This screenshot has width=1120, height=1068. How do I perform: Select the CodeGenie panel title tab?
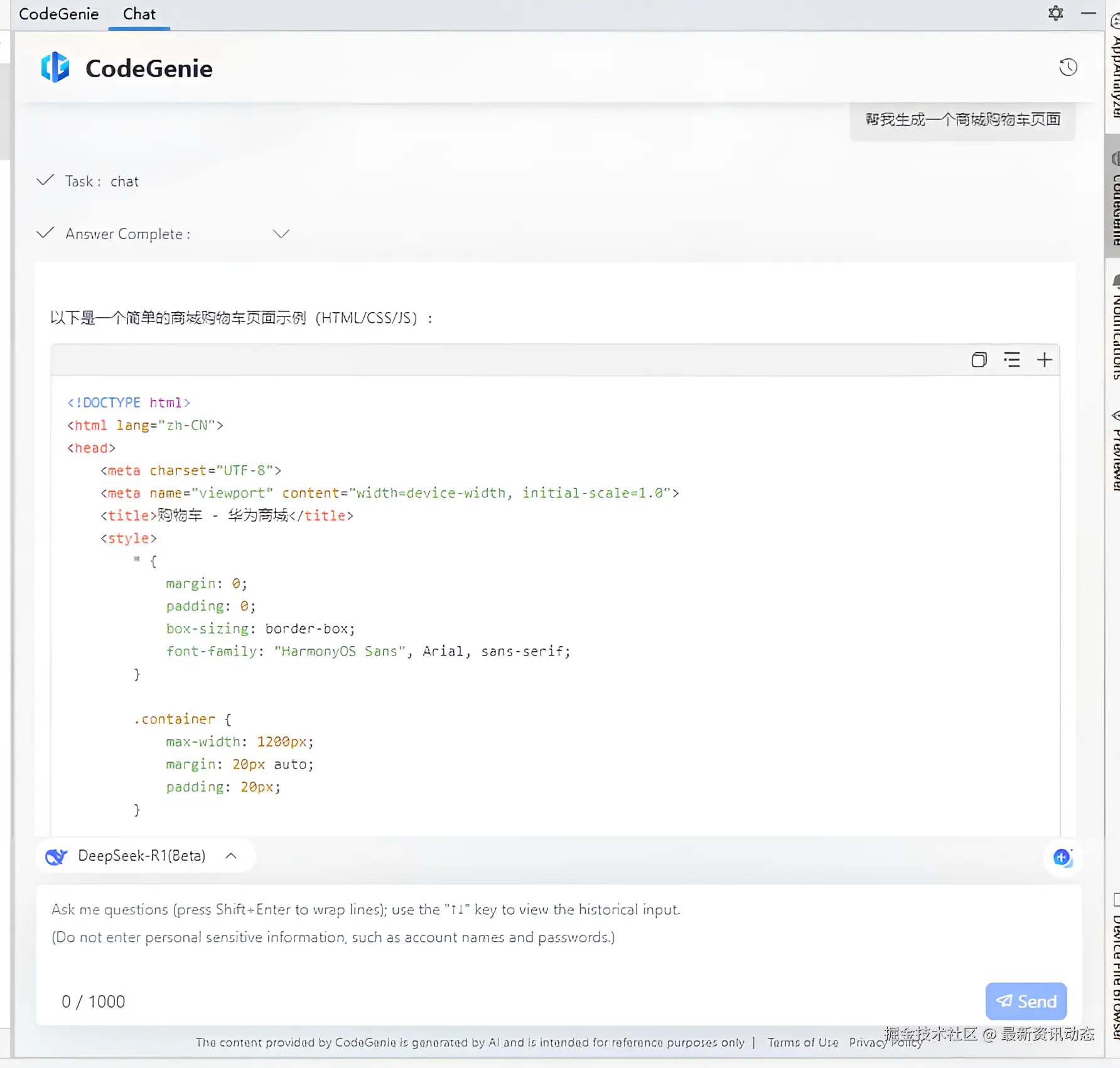(x=58, y=14)
